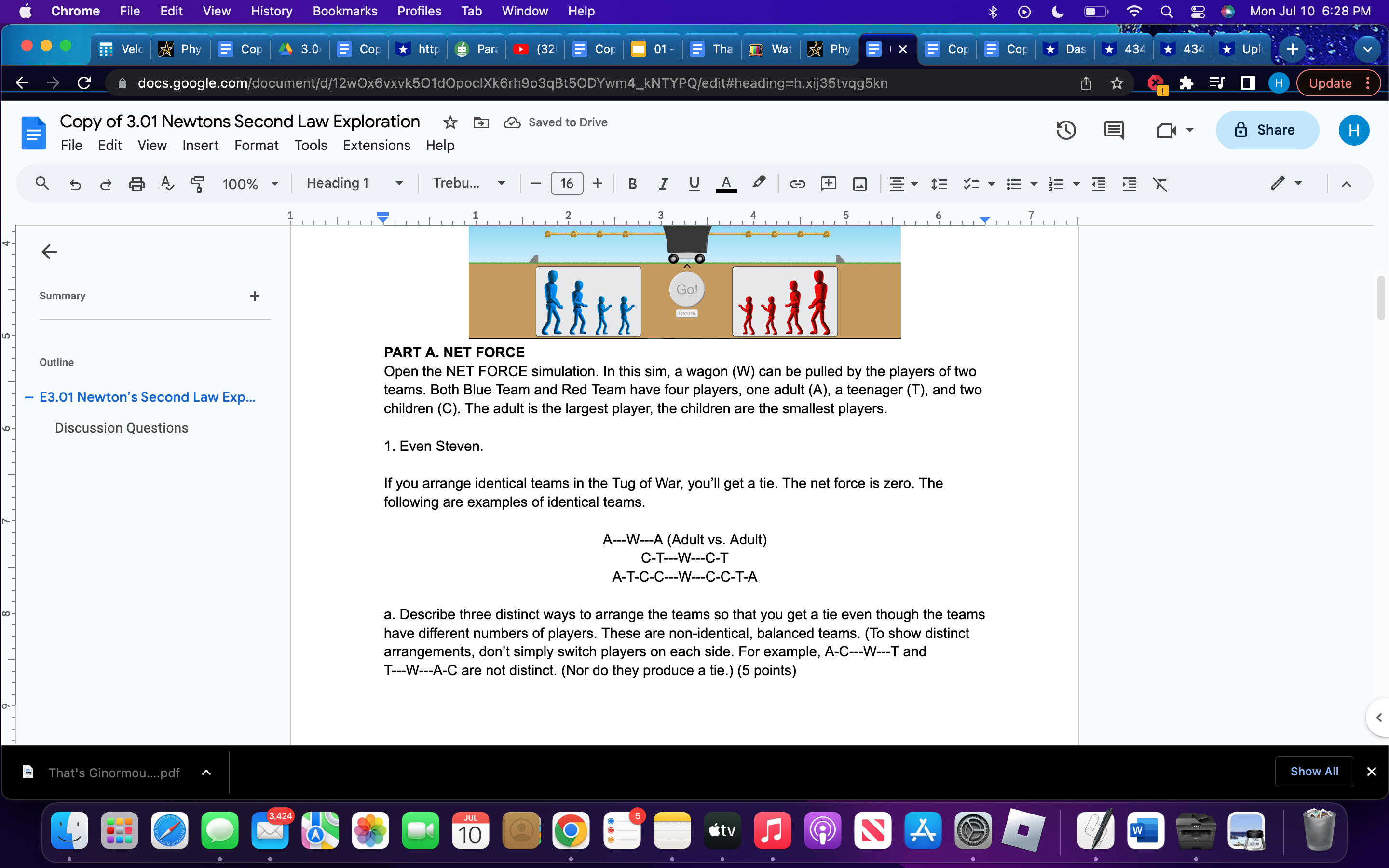Click the text color button
This screenshot has width=1389, height=868.
point(725,184)
